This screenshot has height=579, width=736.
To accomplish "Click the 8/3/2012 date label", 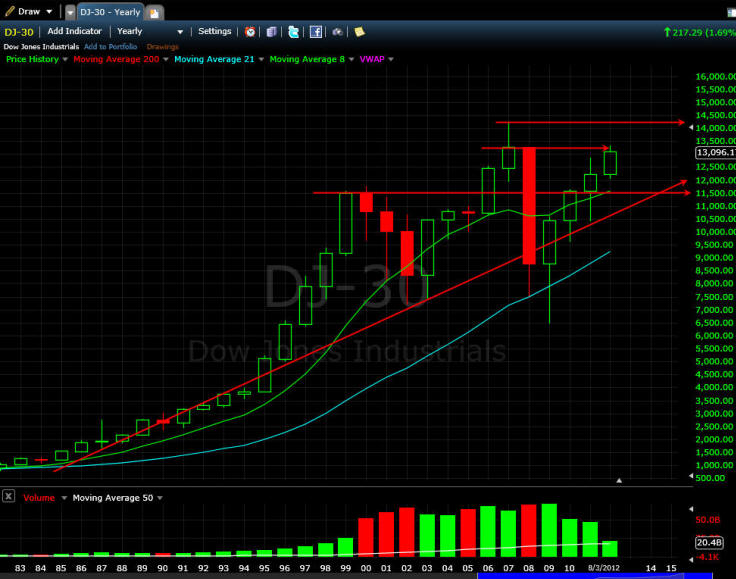I will click(x=604, y=568).
